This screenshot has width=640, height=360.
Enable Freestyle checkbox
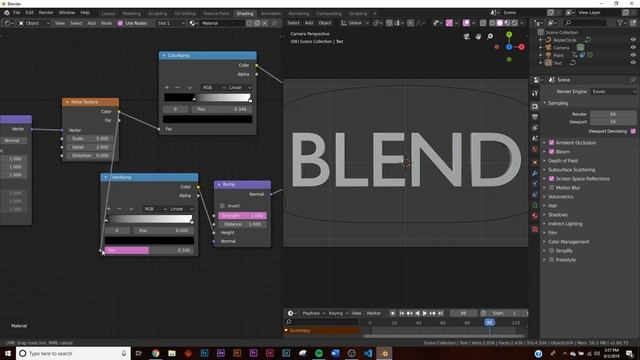(x=551, y=260)
